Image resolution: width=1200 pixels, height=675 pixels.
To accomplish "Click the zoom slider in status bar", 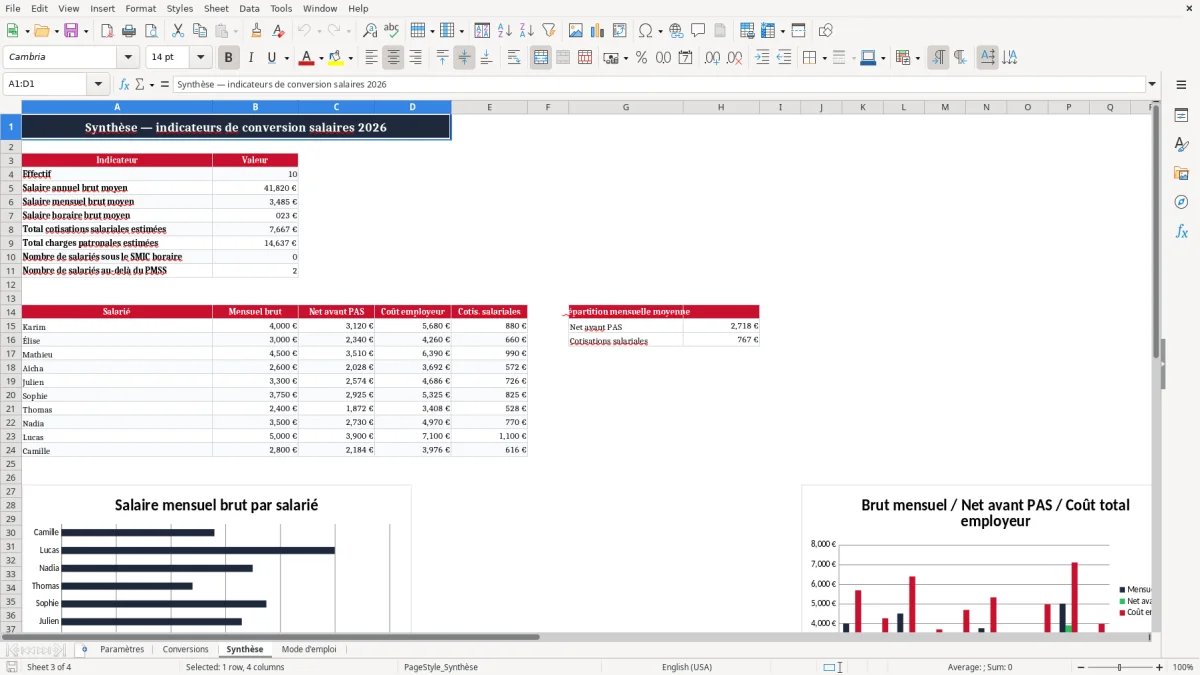I will click(x=1120, y=667).
